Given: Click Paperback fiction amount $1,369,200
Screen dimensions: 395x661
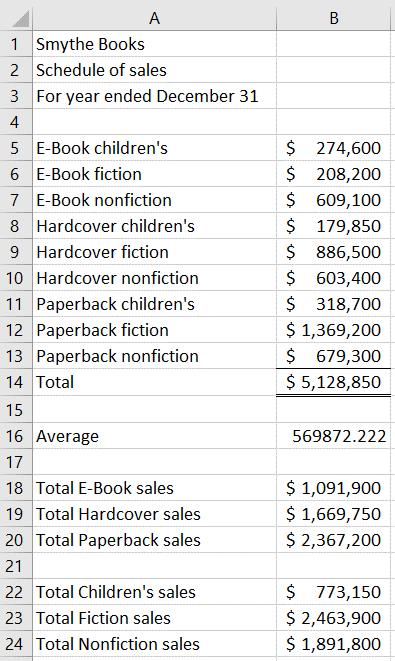Looking at the screenshot, I should coord(333,330).
